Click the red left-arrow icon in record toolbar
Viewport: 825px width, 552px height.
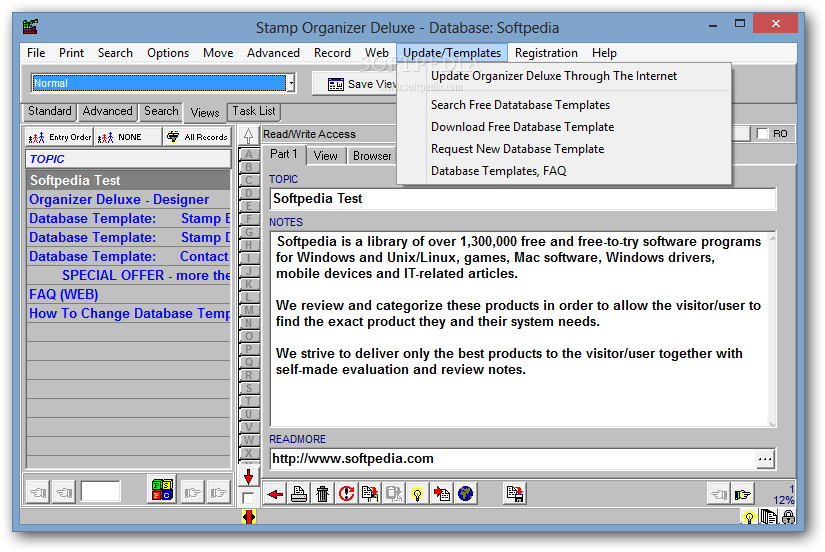[x=275, y=494]
